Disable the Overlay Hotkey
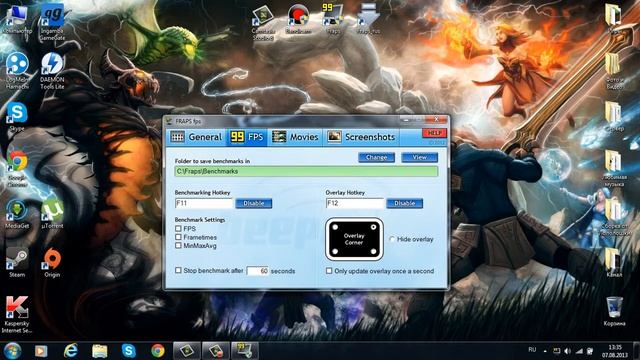The image size is (640, 360). [404, 203]
